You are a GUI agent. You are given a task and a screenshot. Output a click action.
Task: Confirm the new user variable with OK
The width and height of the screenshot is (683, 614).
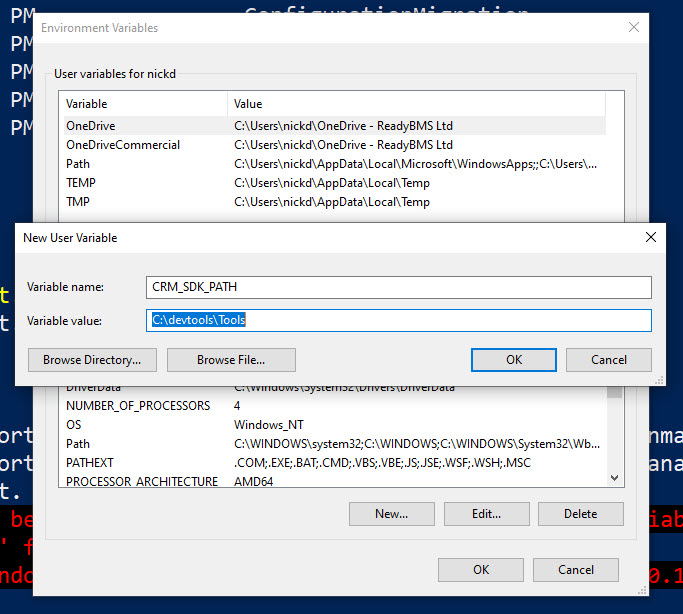pos(513,360)
